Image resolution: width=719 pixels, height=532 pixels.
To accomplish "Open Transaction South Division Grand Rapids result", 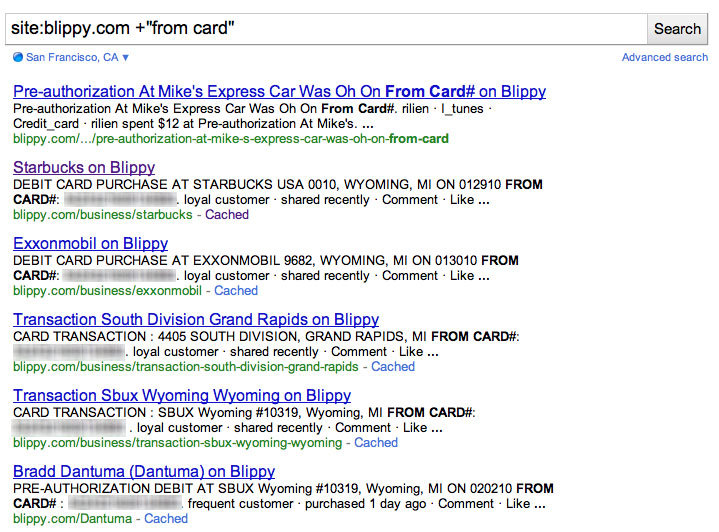I will point(196,319).
